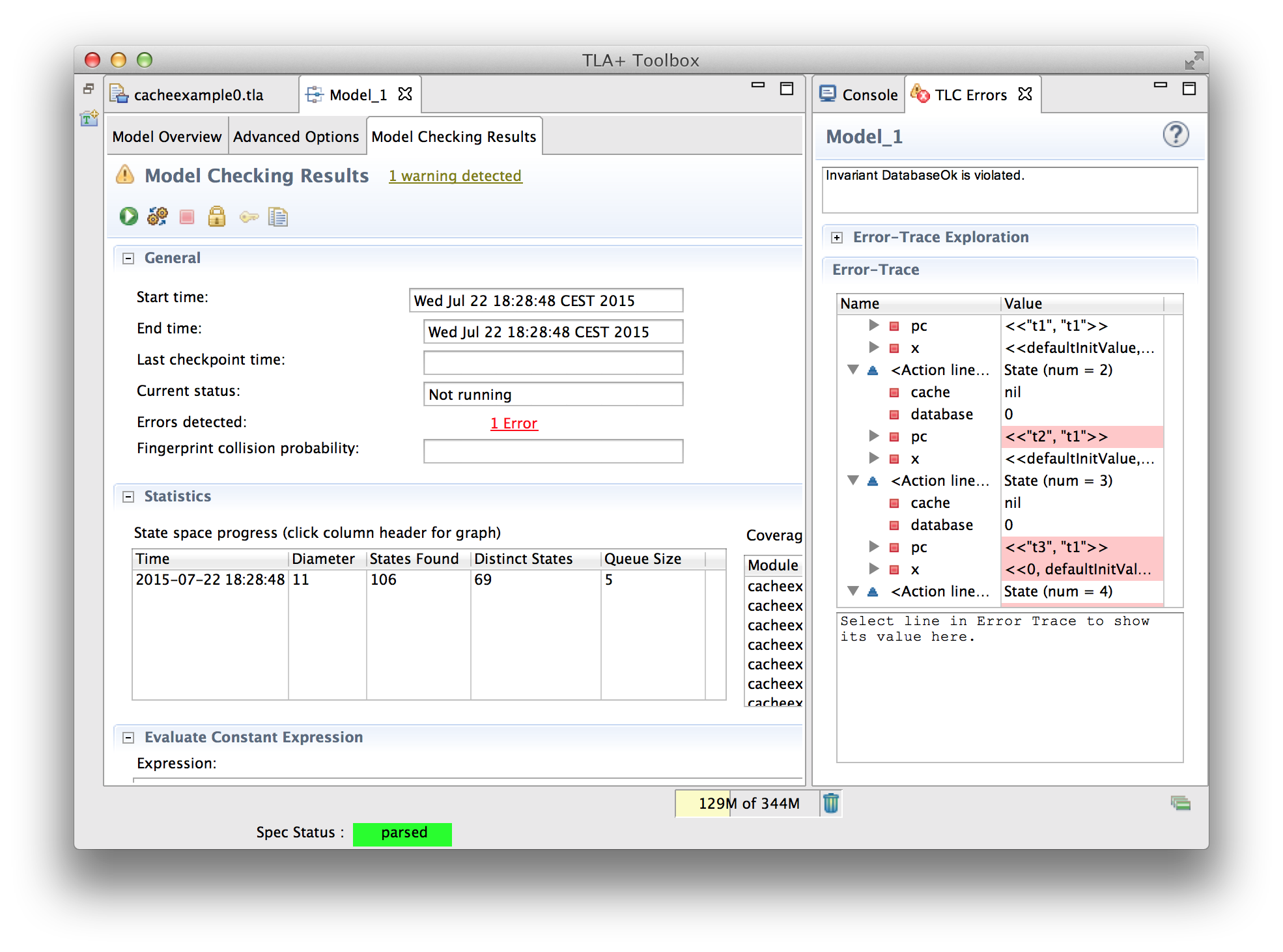Click the 129M of 344M memory indicator
Screen dimensions: 1283x952
(749, 804)
